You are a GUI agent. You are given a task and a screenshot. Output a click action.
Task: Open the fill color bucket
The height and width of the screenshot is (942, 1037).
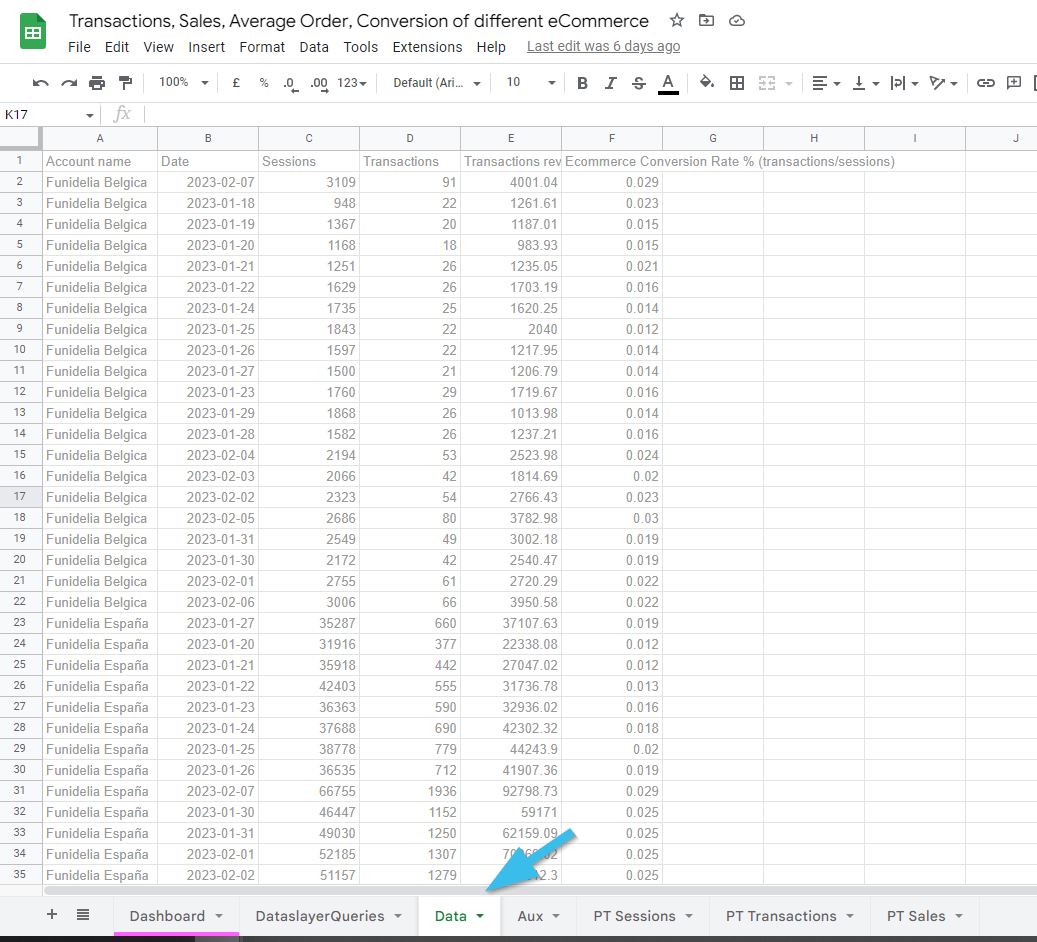click(707, 83)
